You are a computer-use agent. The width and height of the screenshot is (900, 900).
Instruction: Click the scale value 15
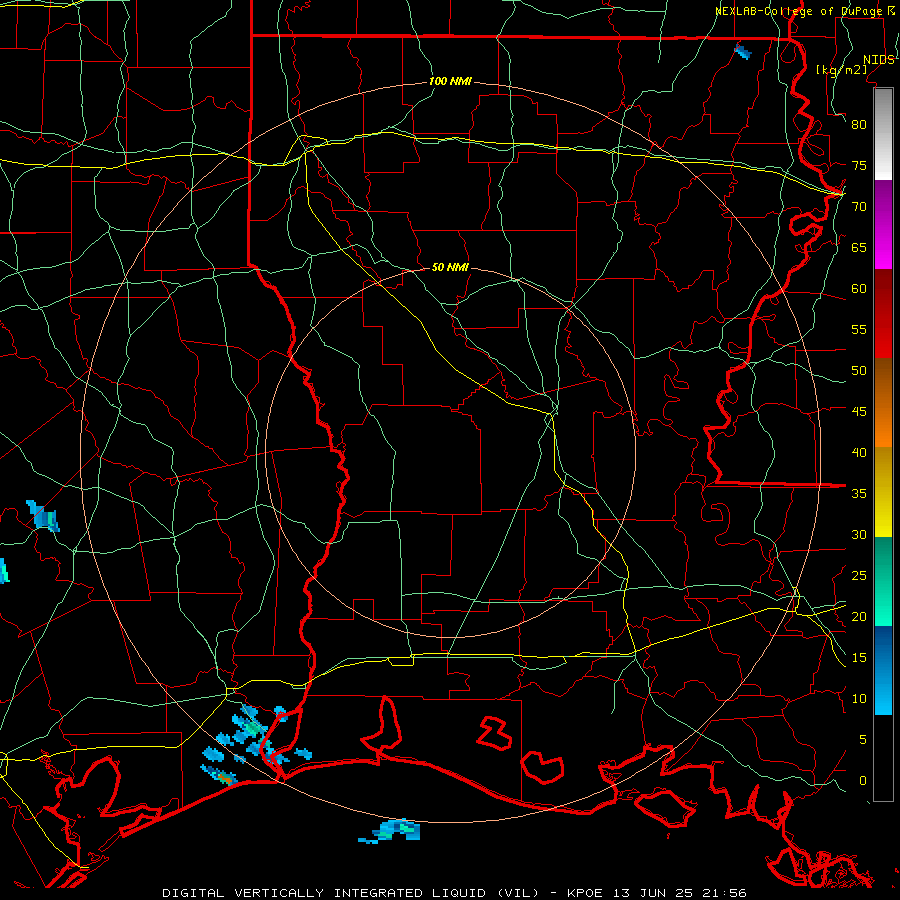click(859, 658)
